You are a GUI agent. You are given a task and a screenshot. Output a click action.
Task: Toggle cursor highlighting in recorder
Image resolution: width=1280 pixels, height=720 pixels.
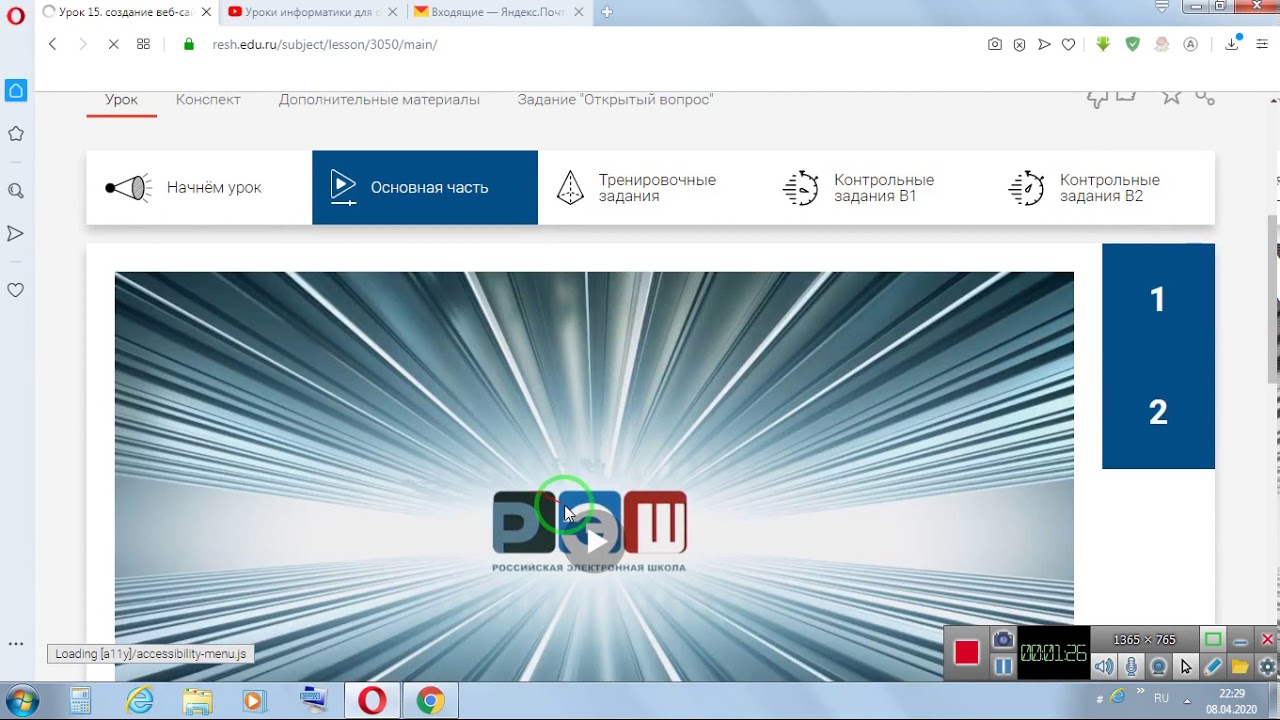pos(1185,667)
